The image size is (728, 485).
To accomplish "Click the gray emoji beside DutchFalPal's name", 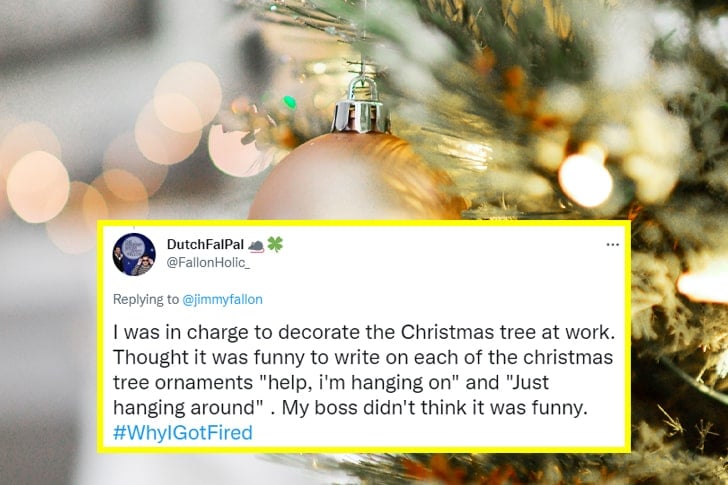I will (x=254, y=244).
